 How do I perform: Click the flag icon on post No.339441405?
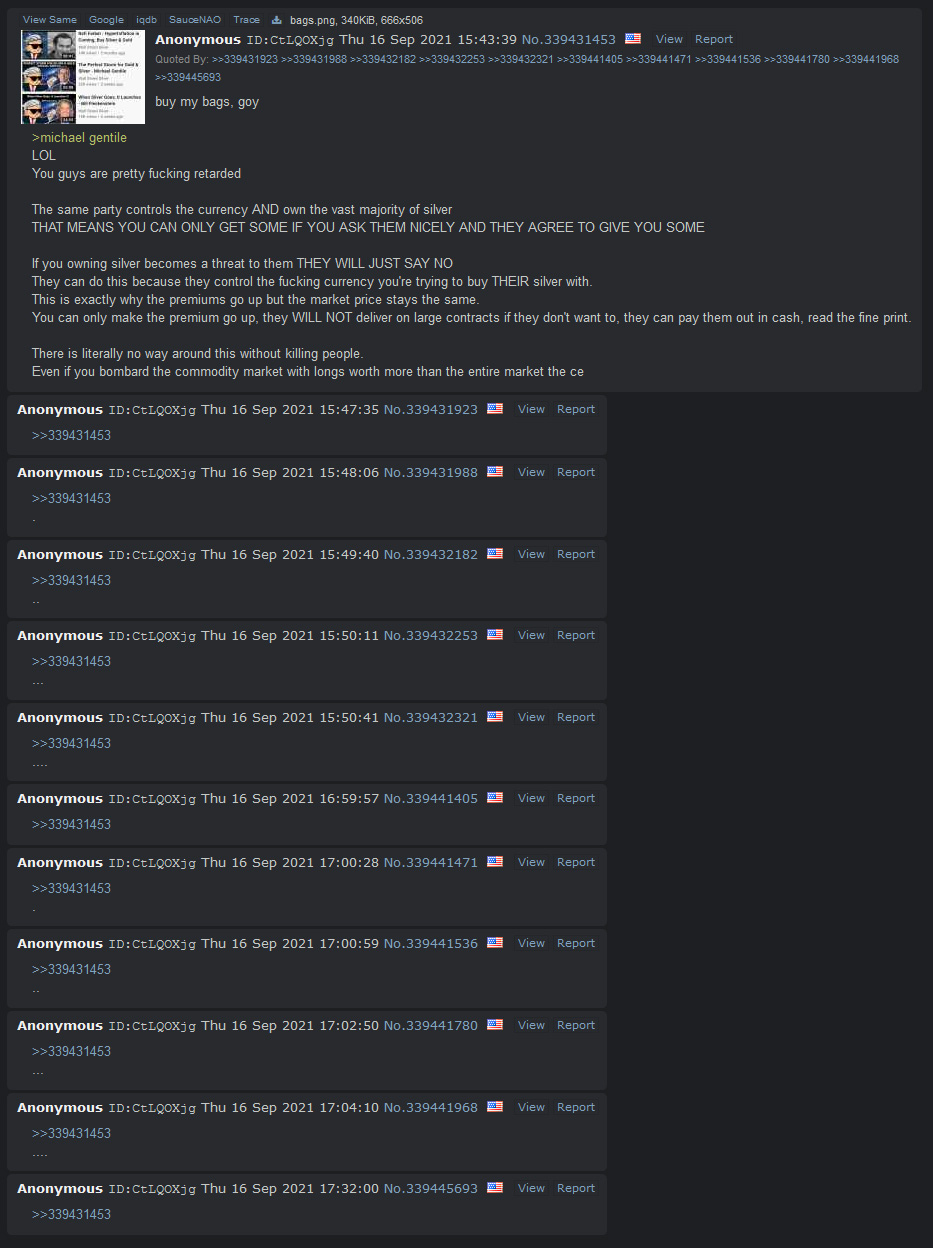coord(495,797)
